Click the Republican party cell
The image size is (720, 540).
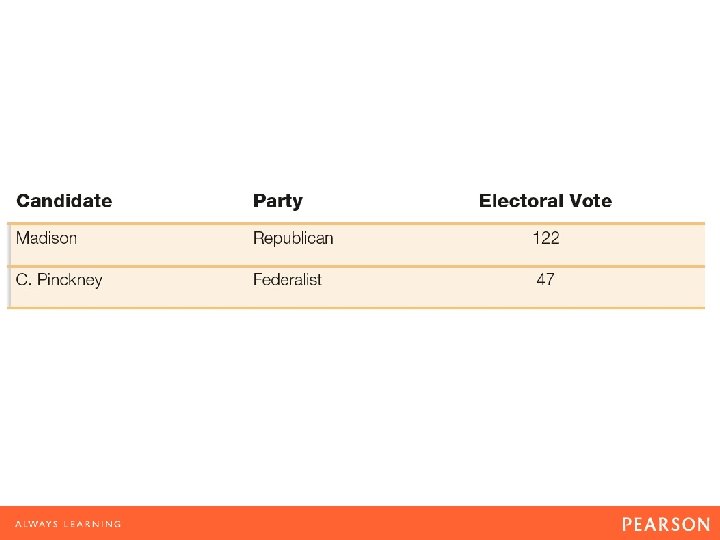(293, 238)
